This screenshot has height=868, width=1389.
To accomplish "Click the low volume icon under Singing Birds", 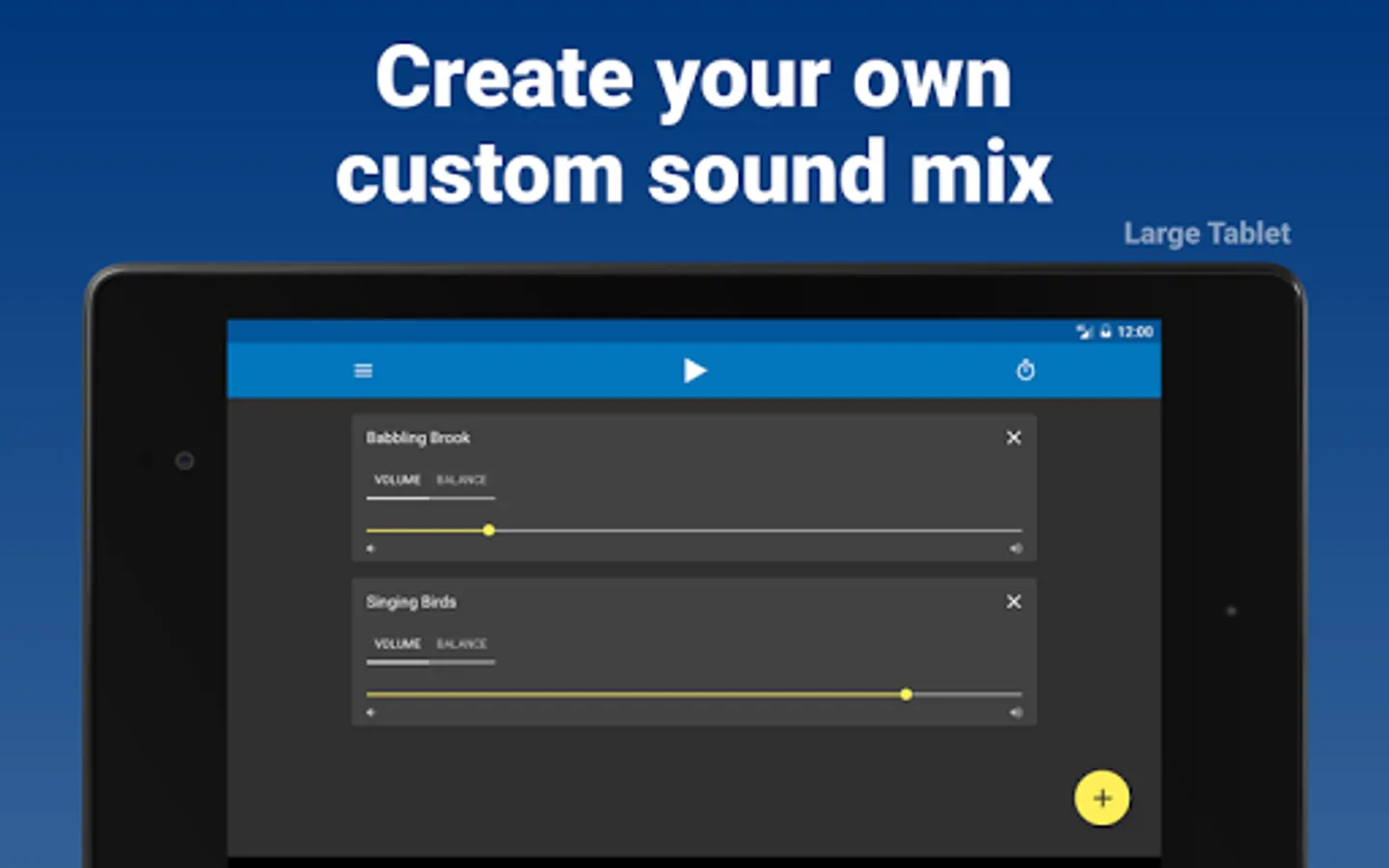I will pyautogui.click(x=370, y=713).
